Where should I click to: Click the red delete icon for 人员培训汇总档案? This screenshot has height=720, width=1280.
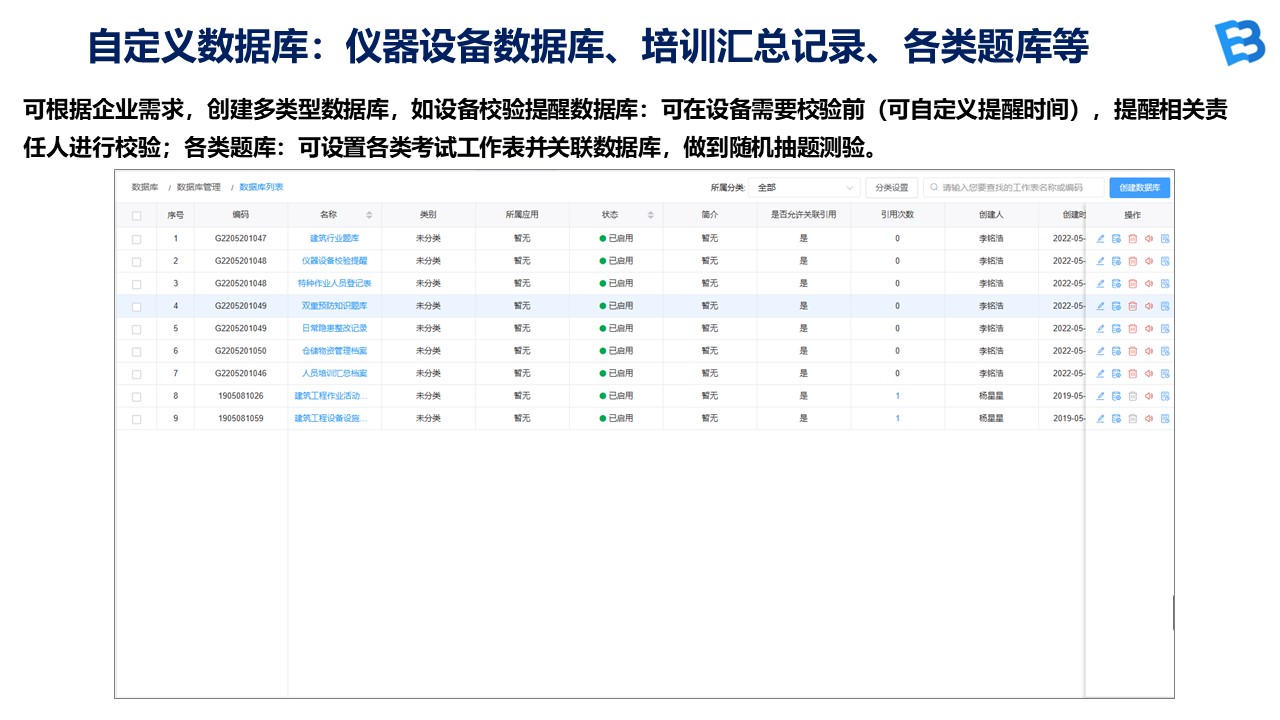[1132, 374]
